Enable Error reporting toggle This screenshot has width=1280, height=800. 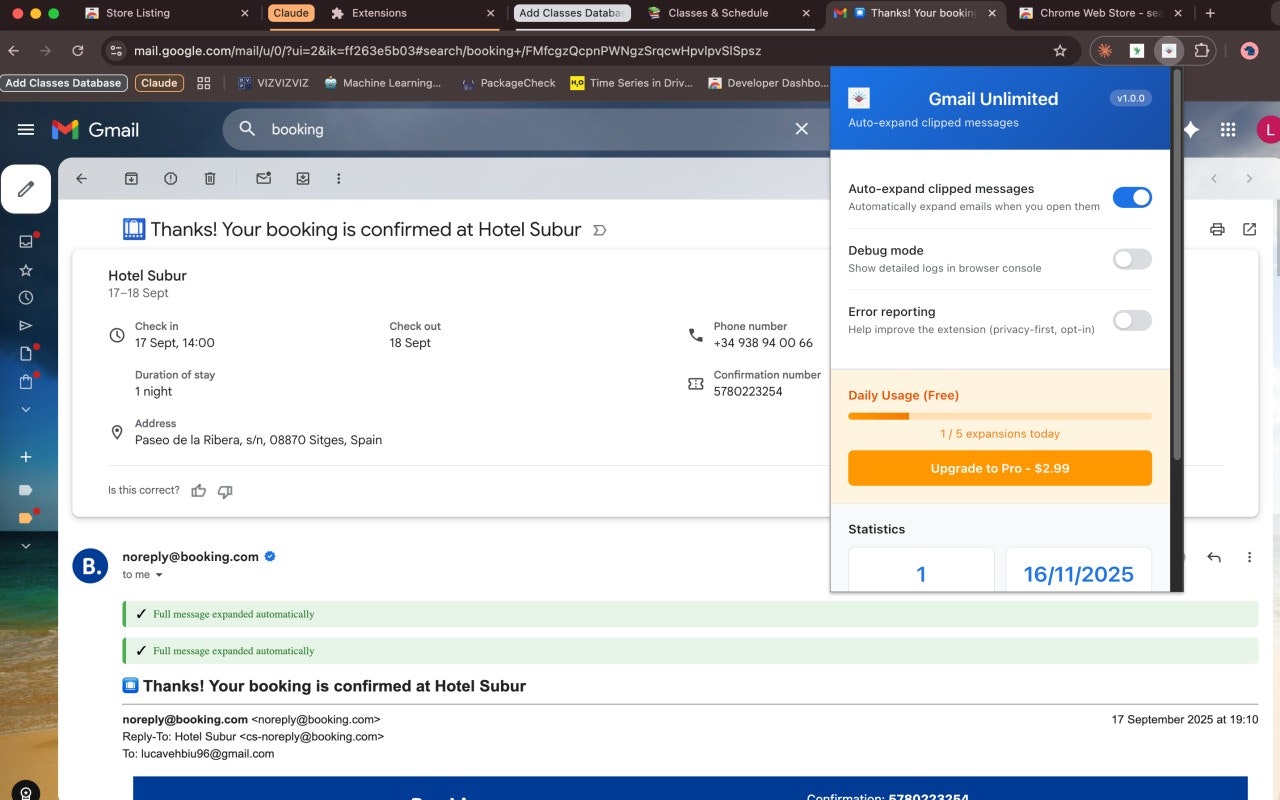click(x=1132, y=320)
